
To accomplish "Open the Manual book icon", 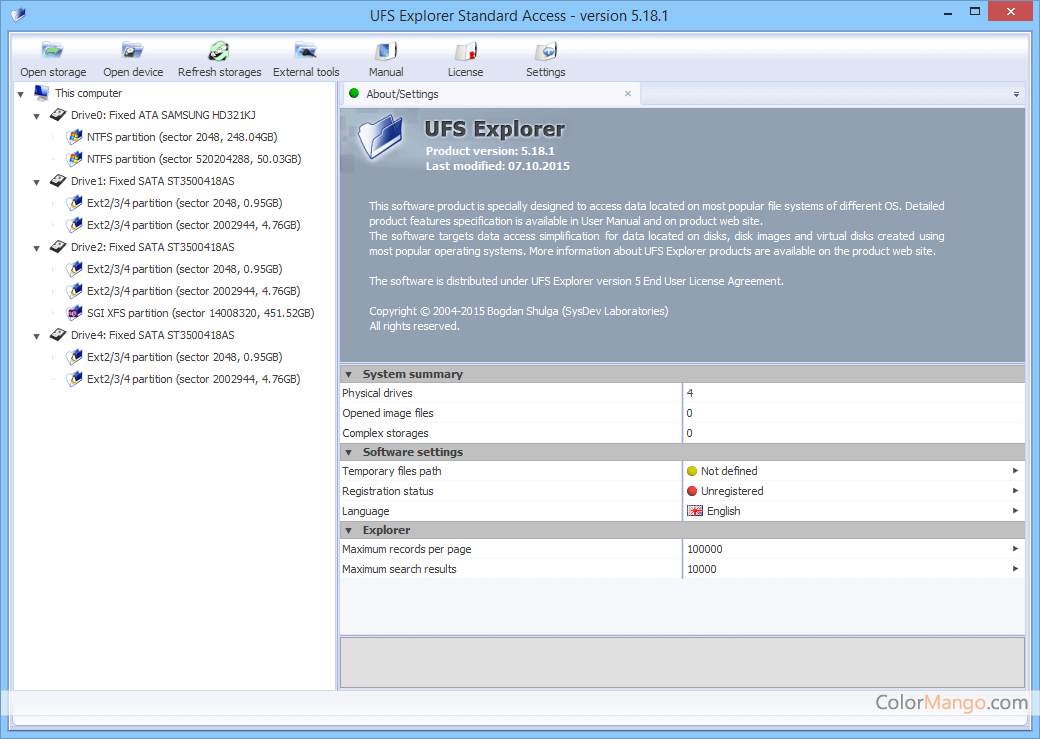I will (386, 52).
